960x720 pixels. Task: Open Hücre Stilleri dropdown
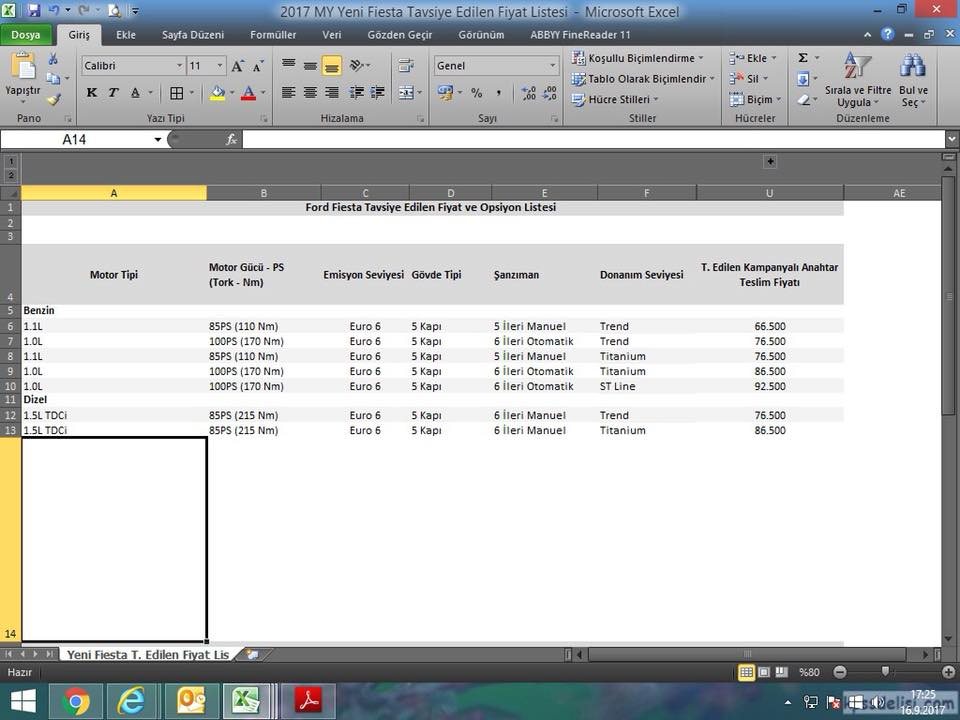coord(615,99)
